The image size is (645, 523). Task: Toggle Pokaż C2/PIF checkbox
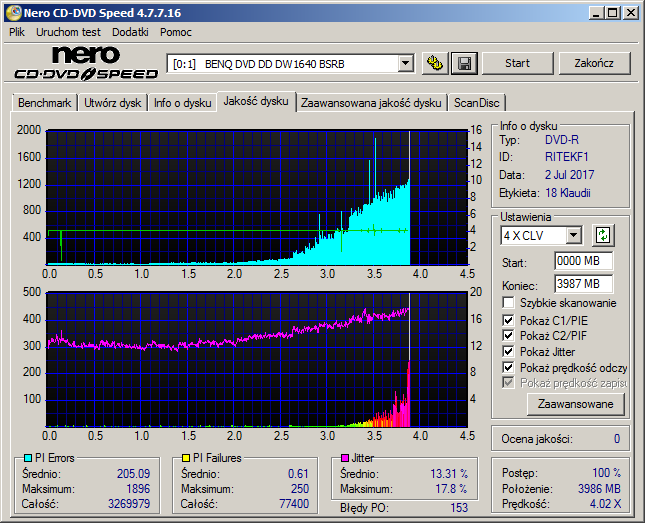(508, 335)
